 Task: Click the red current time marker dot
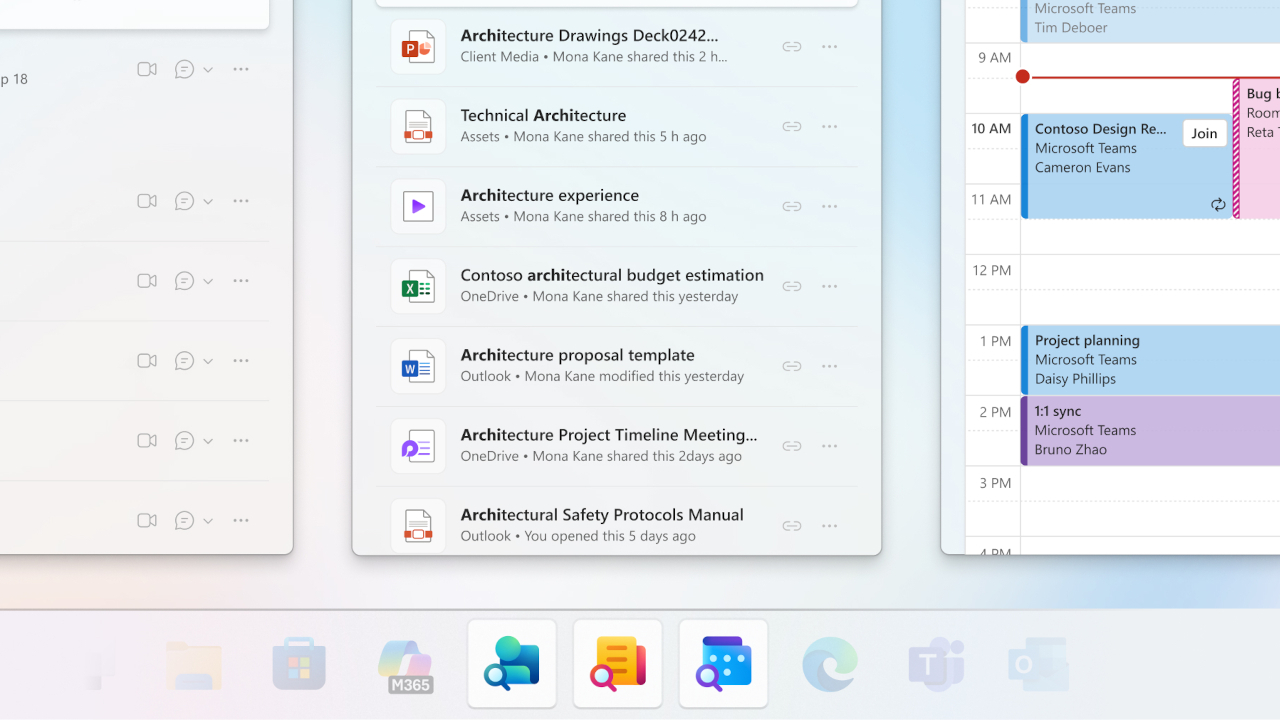[1022, 77]
